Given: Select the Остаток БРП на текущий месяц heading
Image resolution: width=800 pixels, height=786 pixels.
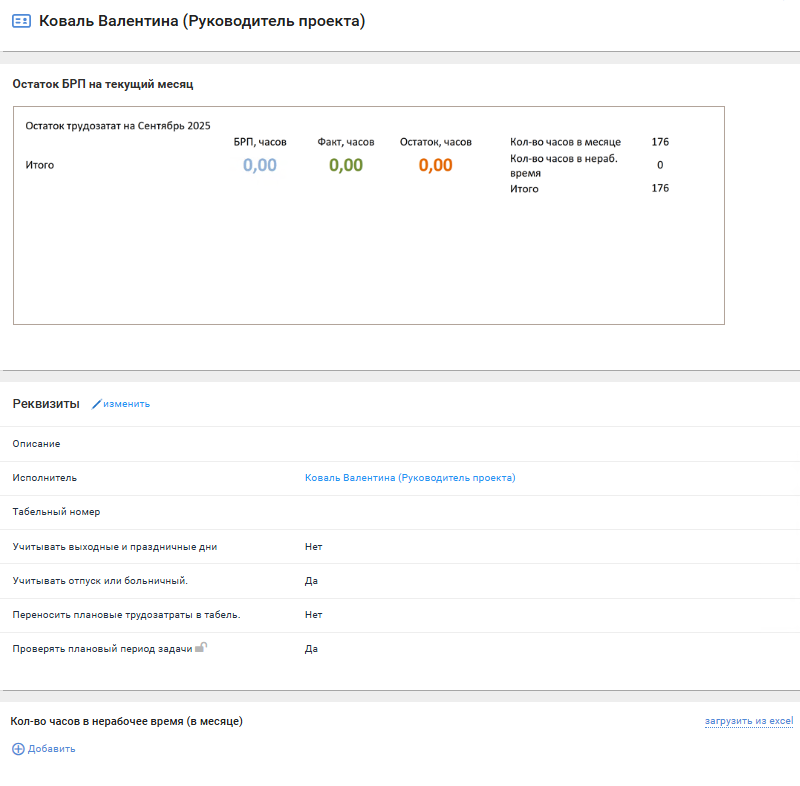Looking at the screenshot, I should 103,84.
